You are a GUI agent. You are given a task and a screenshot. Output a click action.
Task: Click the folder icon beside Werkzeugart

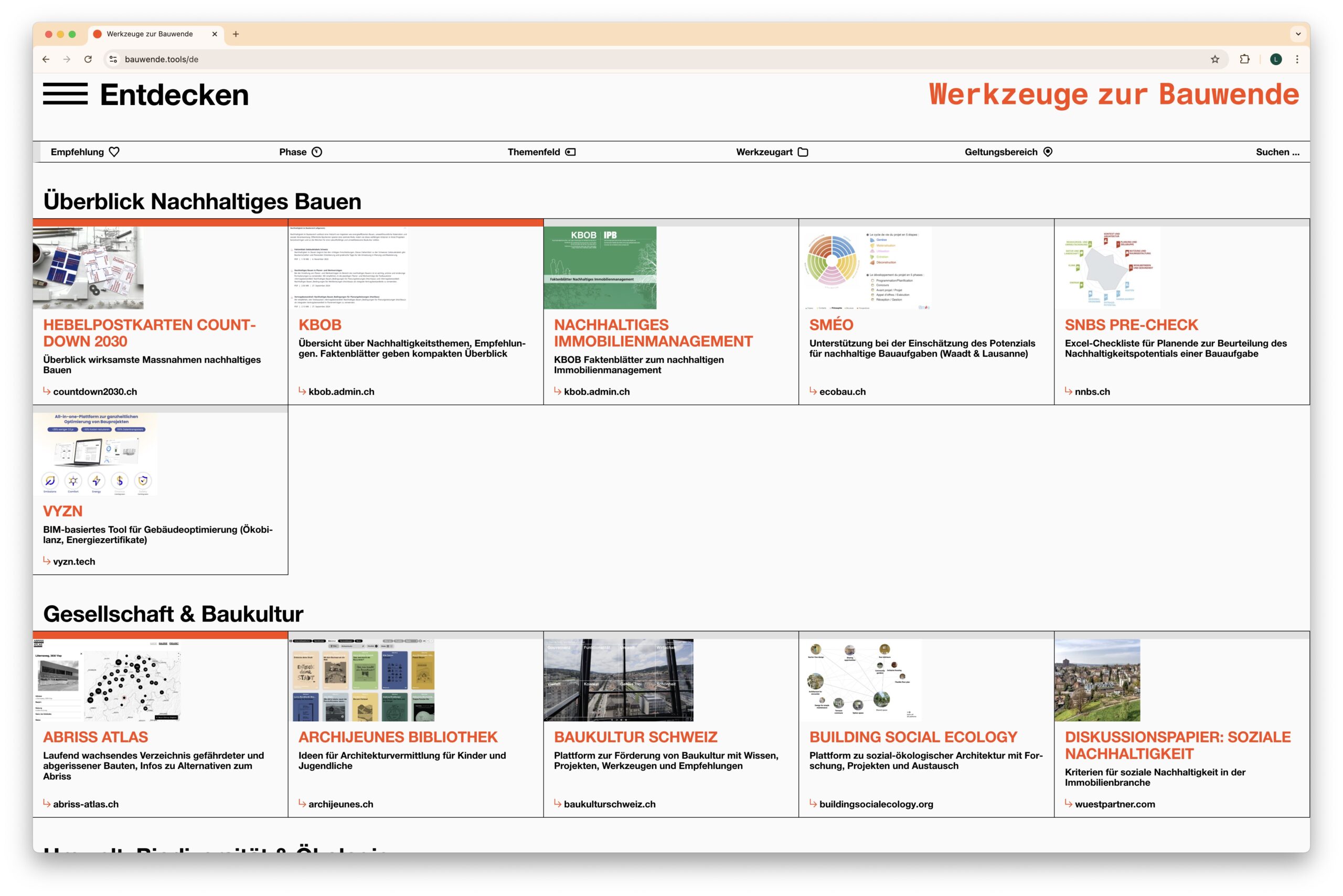coord(803,152)
